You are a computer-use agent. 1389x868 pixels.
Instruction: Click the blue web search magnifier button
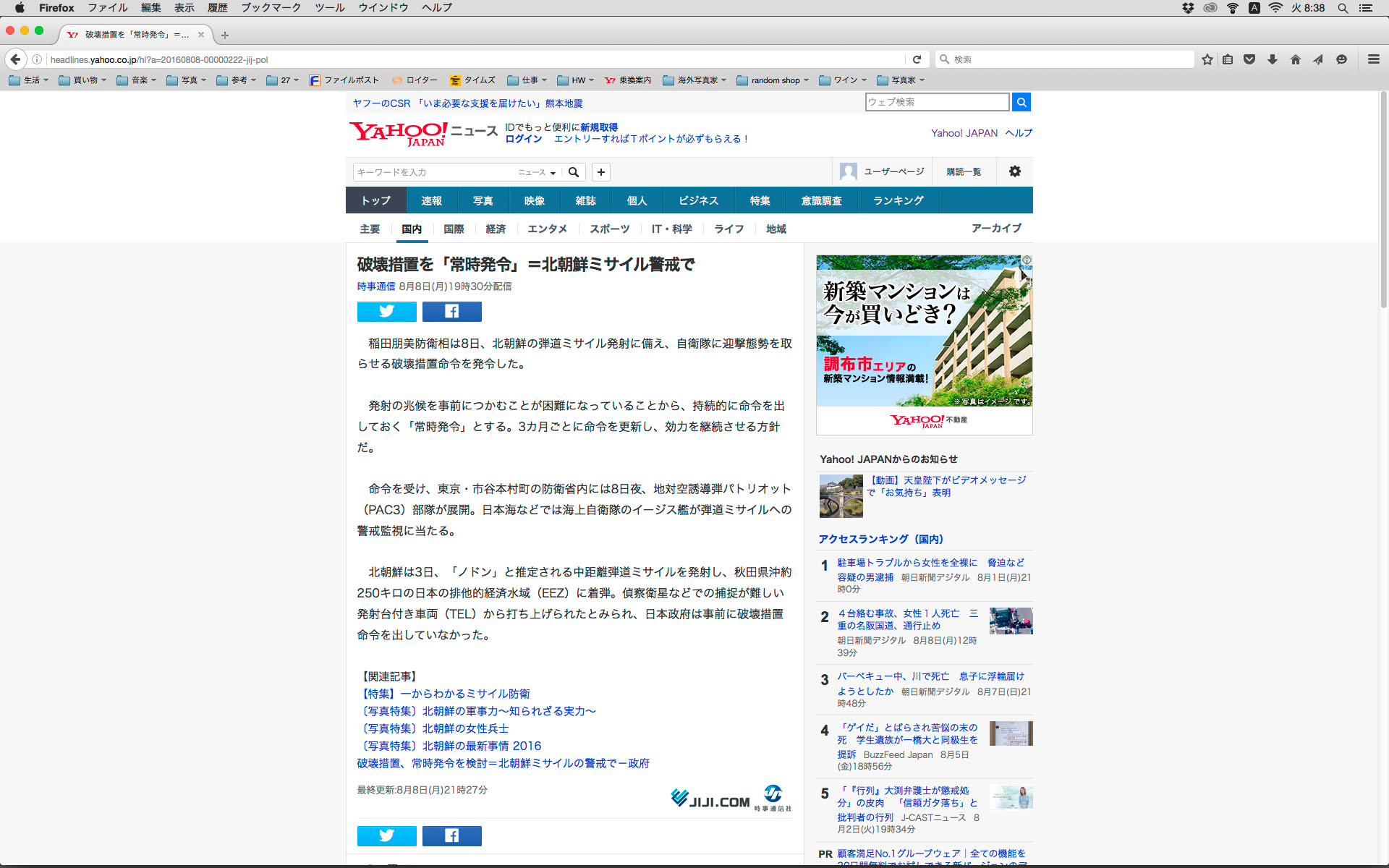coord(1021,102)
